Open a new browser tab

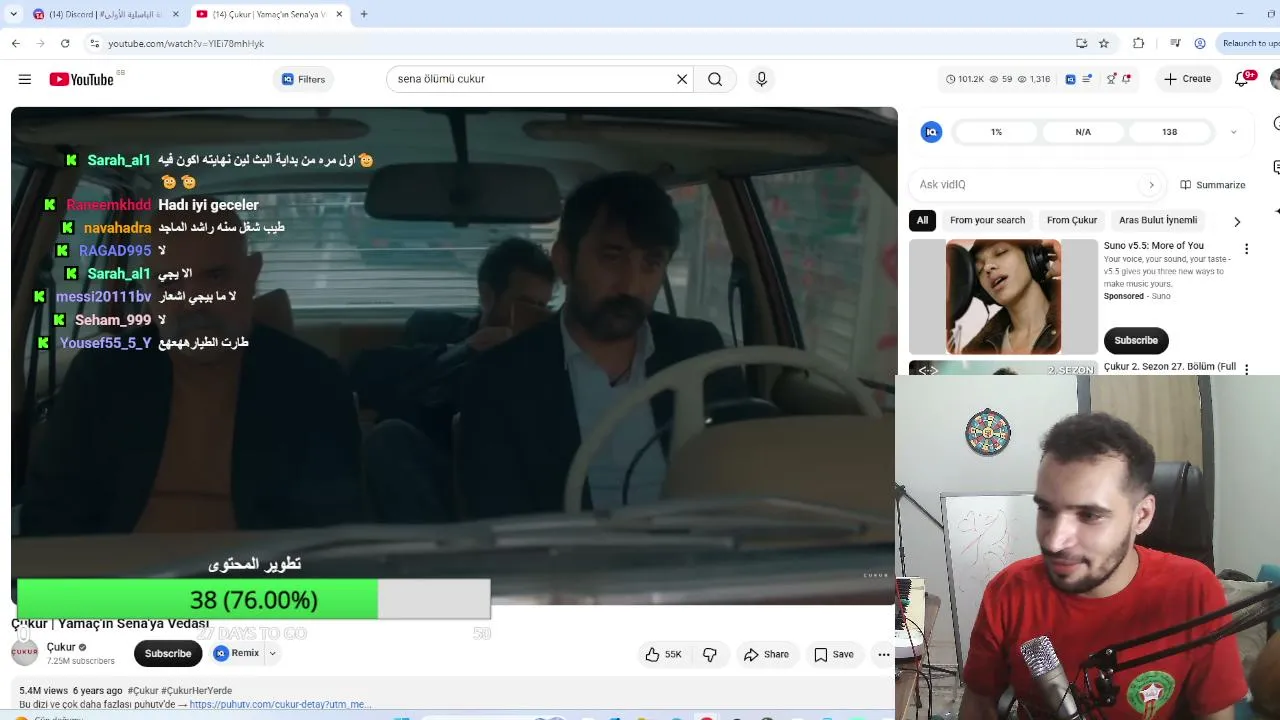pyautogui.click(x=364, y=15)
